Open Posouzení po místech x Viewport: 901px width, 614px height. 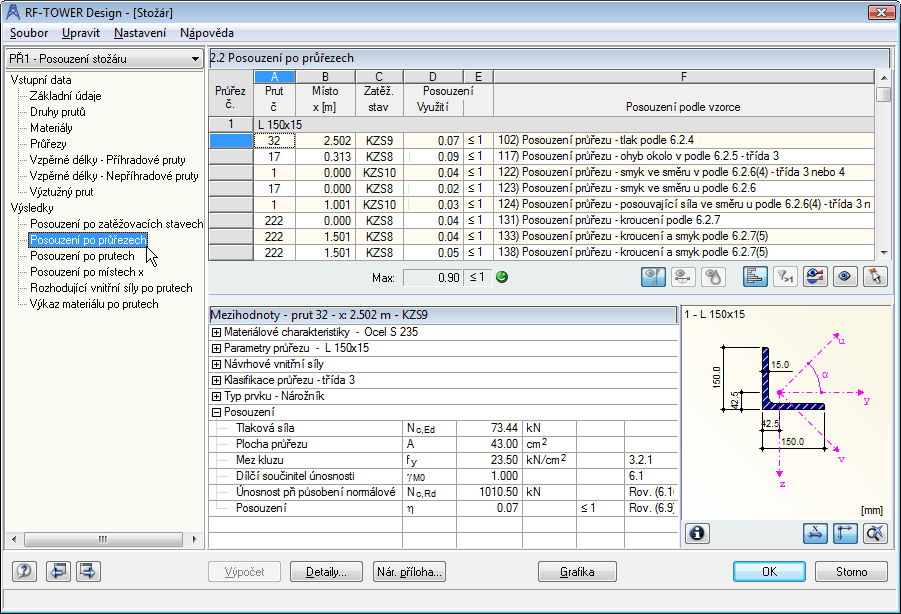pyautogui.click(x=87, y=272)
